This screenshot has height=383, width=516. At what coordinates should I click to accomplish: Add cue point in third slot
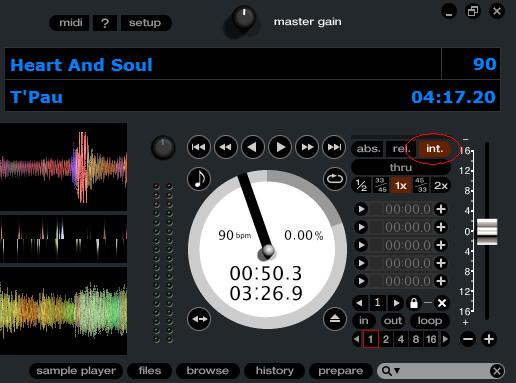pos(441,245)
